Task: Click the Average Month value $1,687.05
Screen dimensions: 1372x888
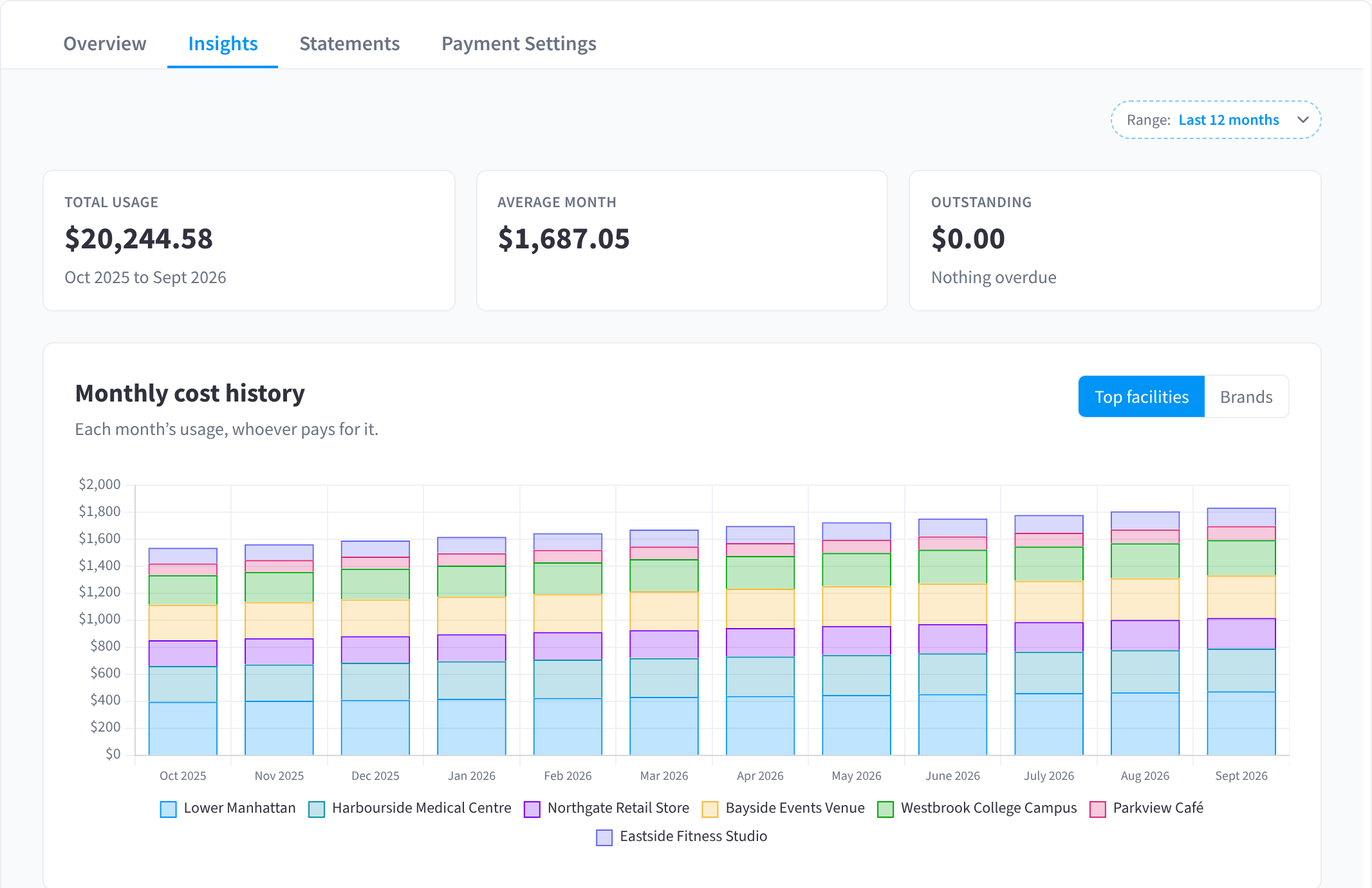Action: (x=563, y=239)
